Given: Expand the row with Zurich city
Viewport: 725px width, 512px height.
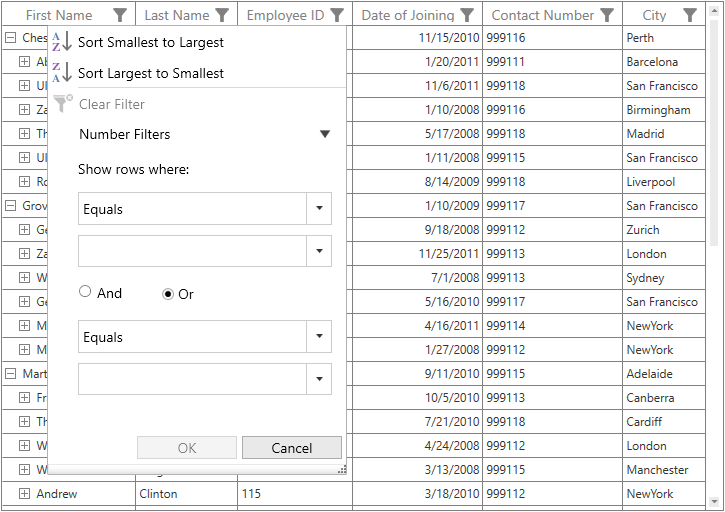Looking at the screenshot, I should click(x=25, y=229).
